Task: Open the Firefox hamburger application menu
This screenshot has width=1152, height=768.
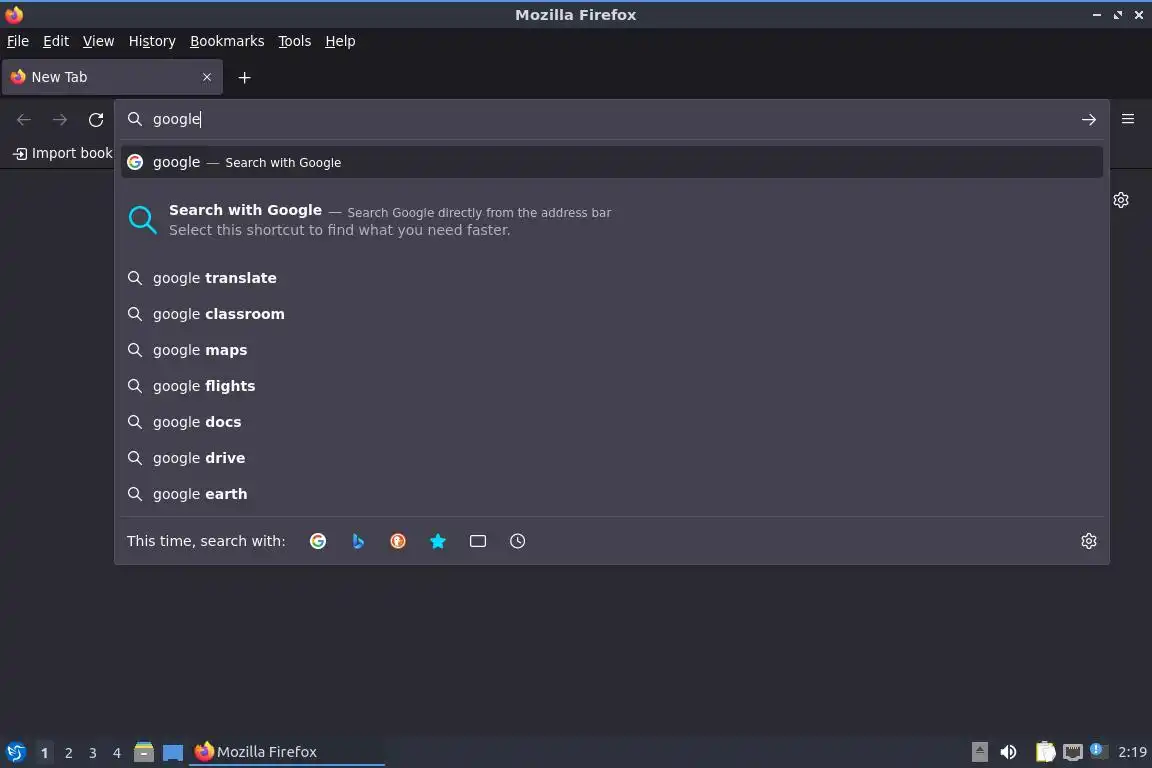Action: point(1128,119)
